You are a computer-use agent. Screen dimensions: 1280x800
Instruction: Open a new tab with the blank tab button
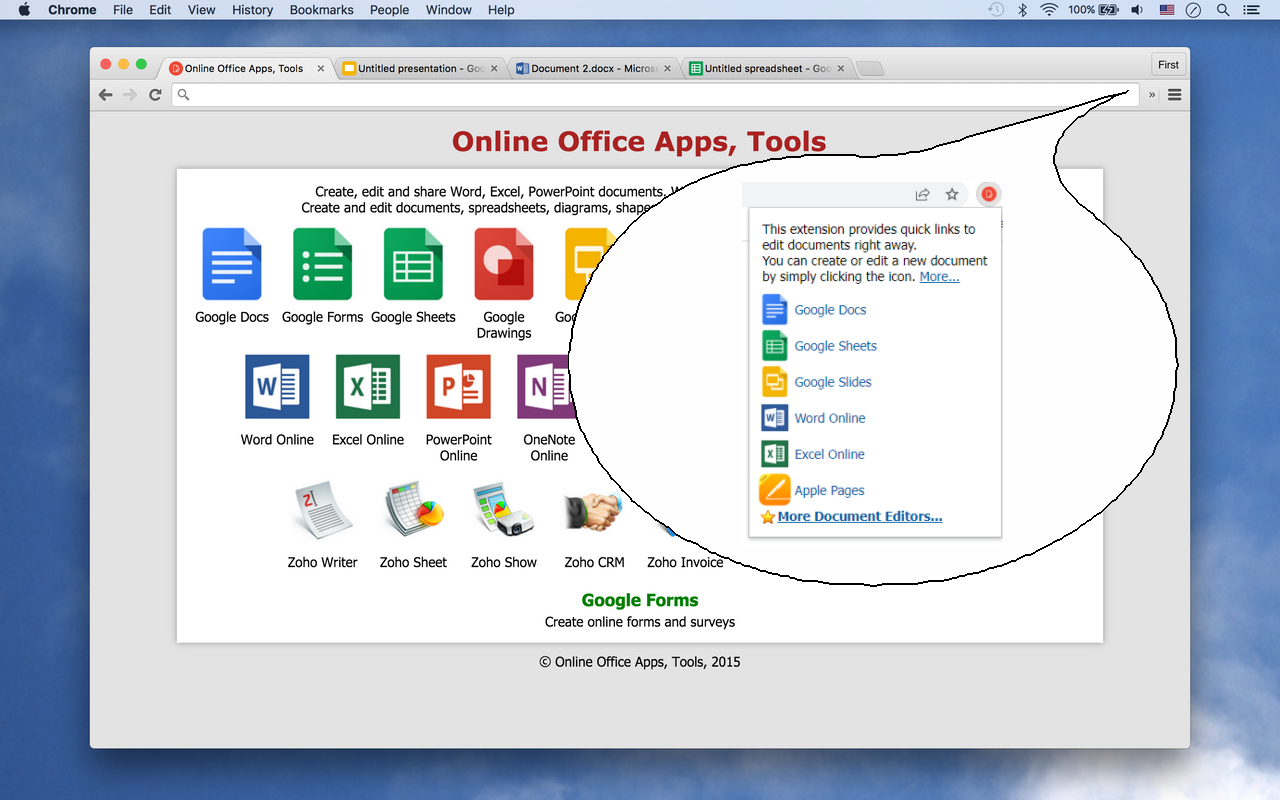click(871, 69)
